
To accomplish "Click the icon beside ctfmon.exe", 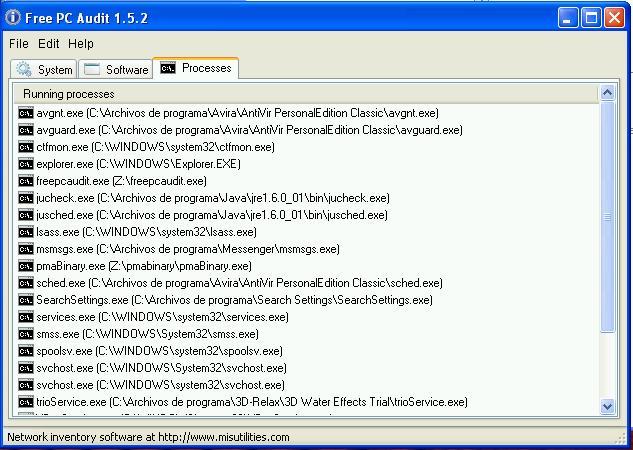I will point(26,147).
